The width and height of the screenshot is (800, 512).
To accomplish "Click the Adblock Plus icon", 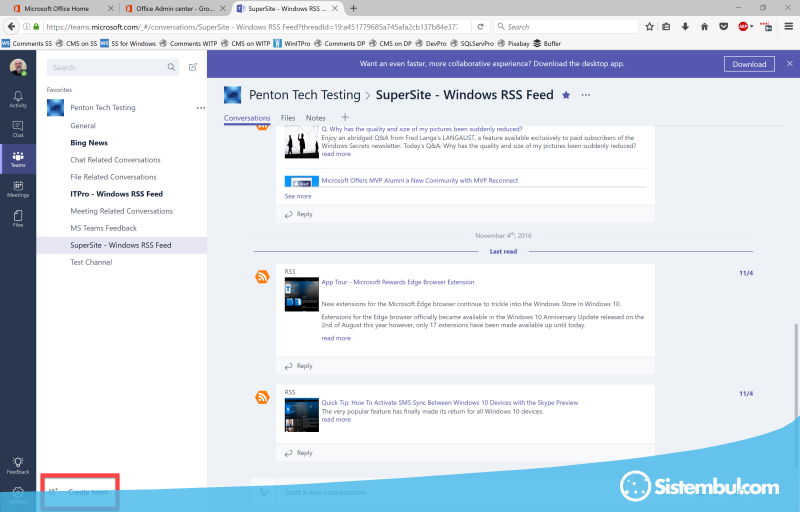I will click(x=743, y=27).
